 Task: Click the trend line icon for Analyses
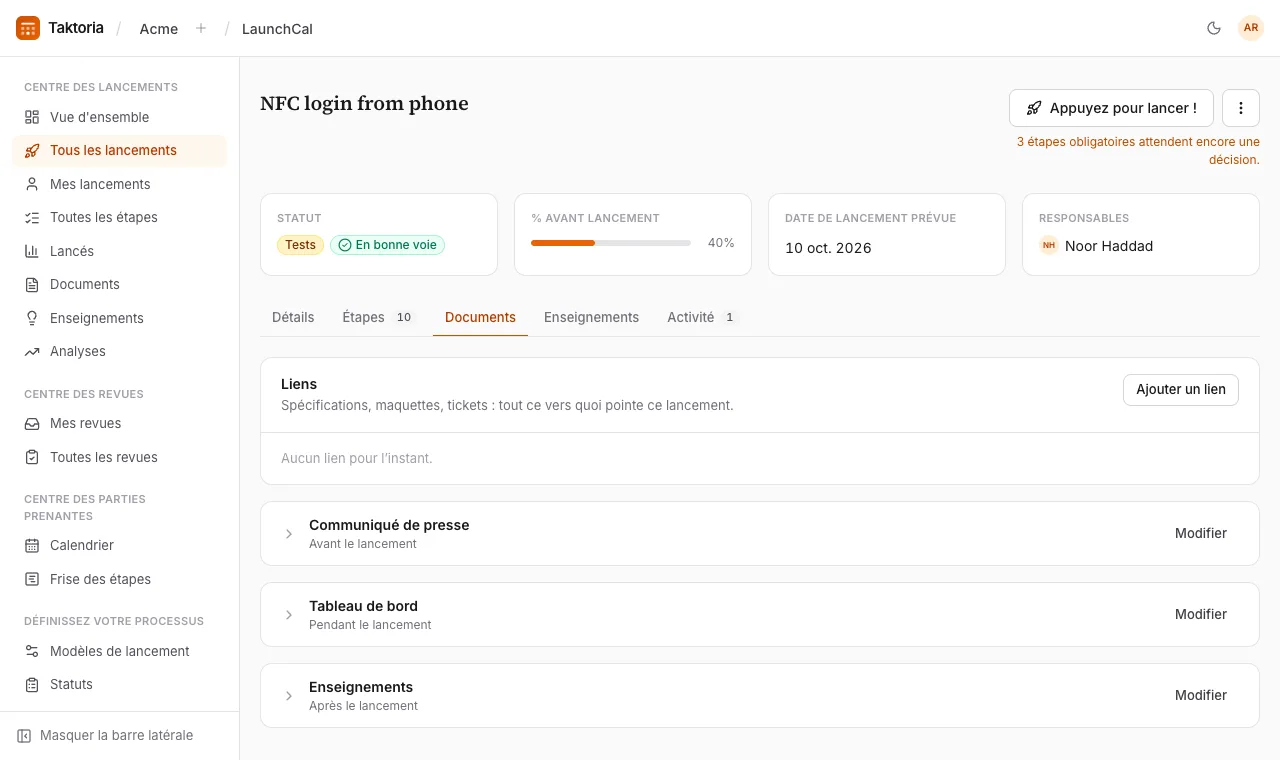pos(32,352)
